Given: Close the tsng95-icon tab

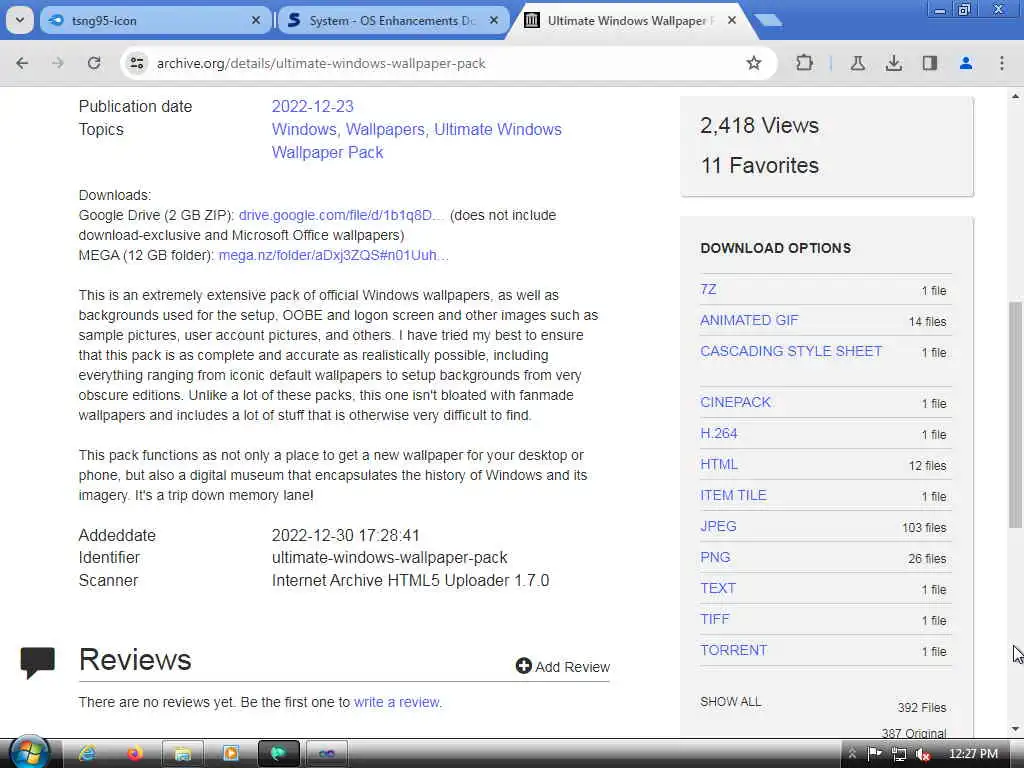Looking at the screenshot, I should click(x=256, y=20).
